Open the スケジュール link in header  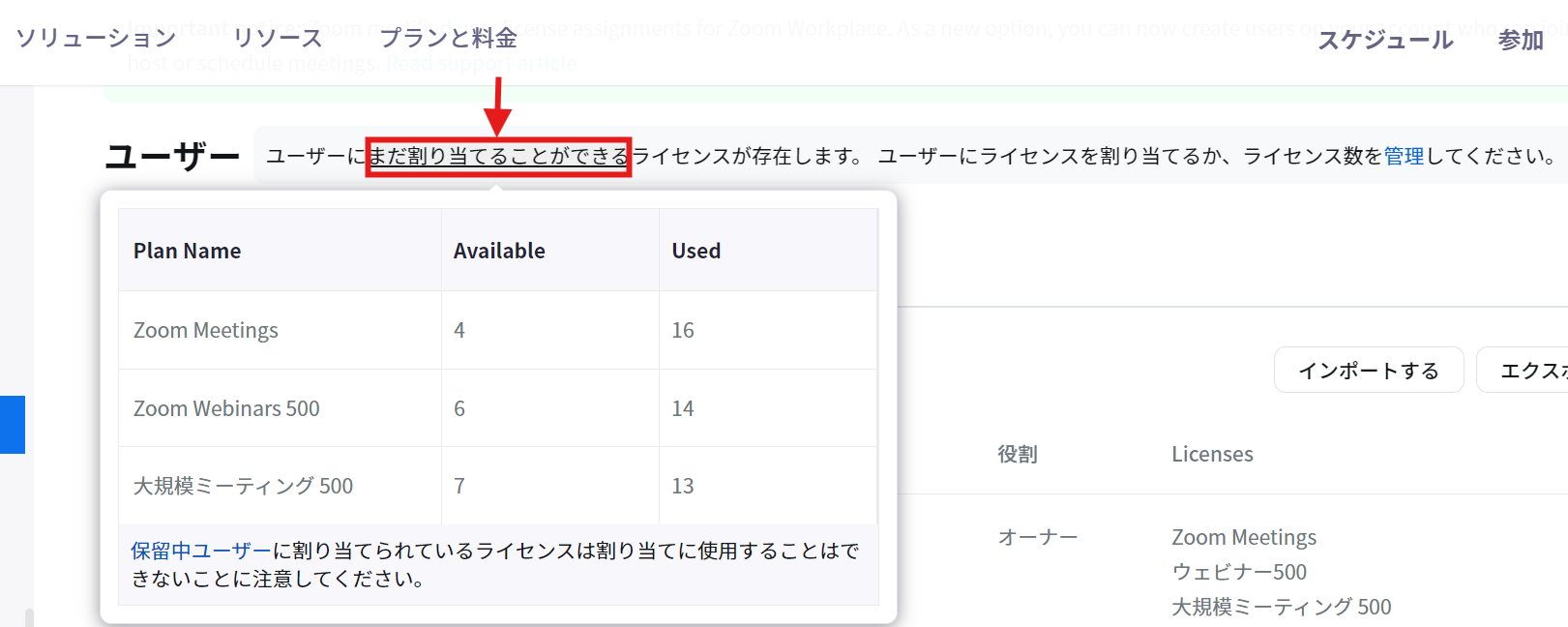pos(1385,40)
